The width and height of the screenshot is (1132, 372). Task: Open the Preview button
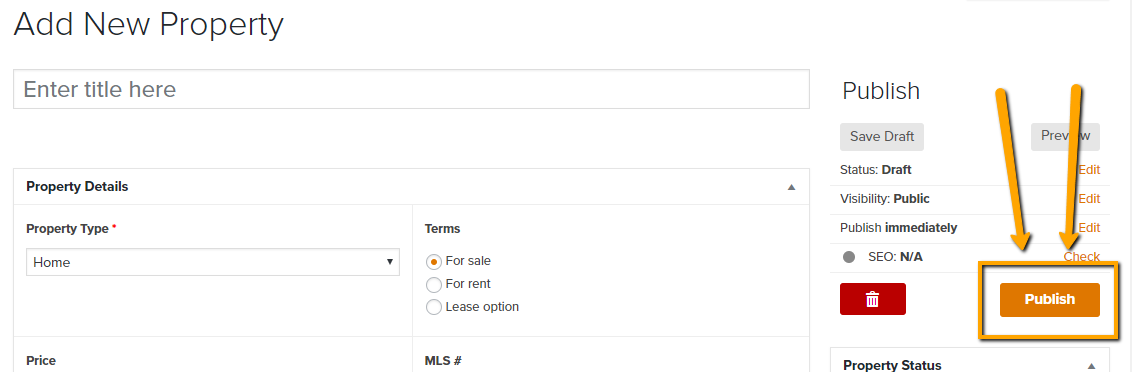coord(1065,136)
